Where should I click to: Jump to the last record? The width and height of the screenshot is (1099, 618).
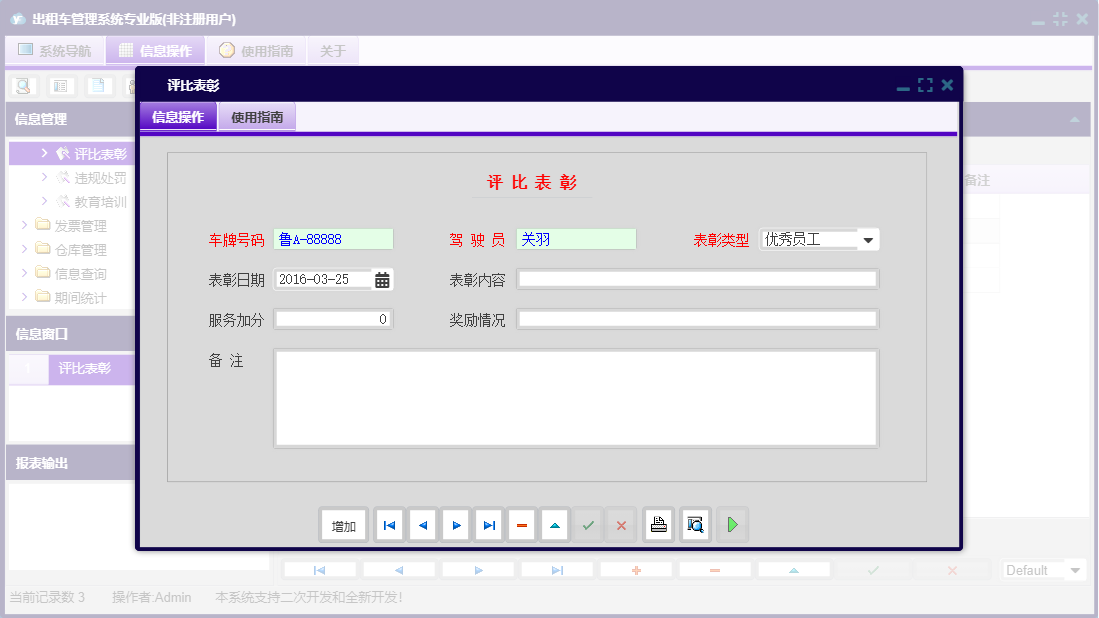pyautogui.click(x=488, y=524)
